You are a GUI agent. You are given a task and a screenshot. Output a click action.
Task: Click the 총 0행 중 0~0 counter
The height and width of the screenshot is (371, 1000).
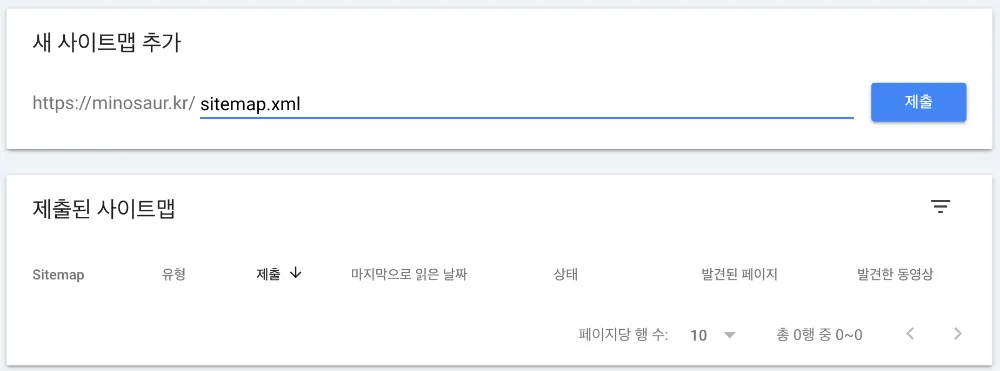[x=820, y=335]
